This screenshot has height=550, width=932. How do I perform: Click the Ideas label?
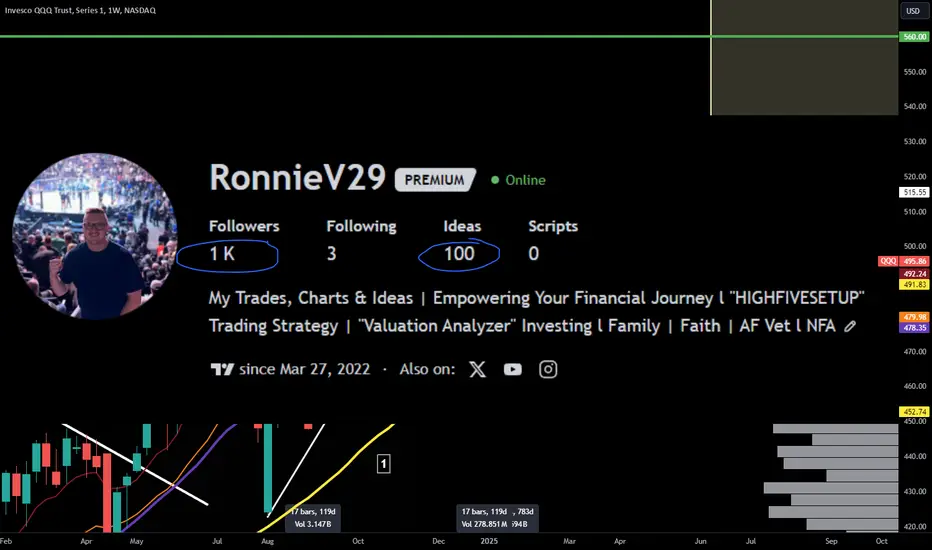pos(462,226)
